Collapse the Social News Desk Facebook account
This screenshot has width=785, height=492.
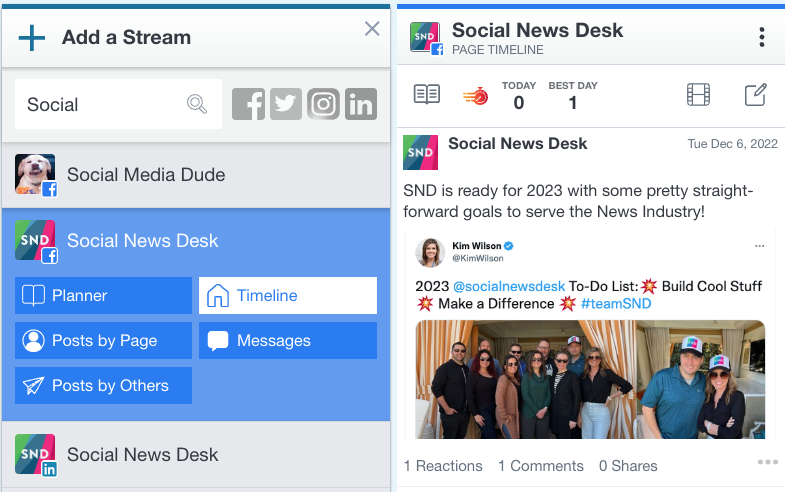click(196, 241)
